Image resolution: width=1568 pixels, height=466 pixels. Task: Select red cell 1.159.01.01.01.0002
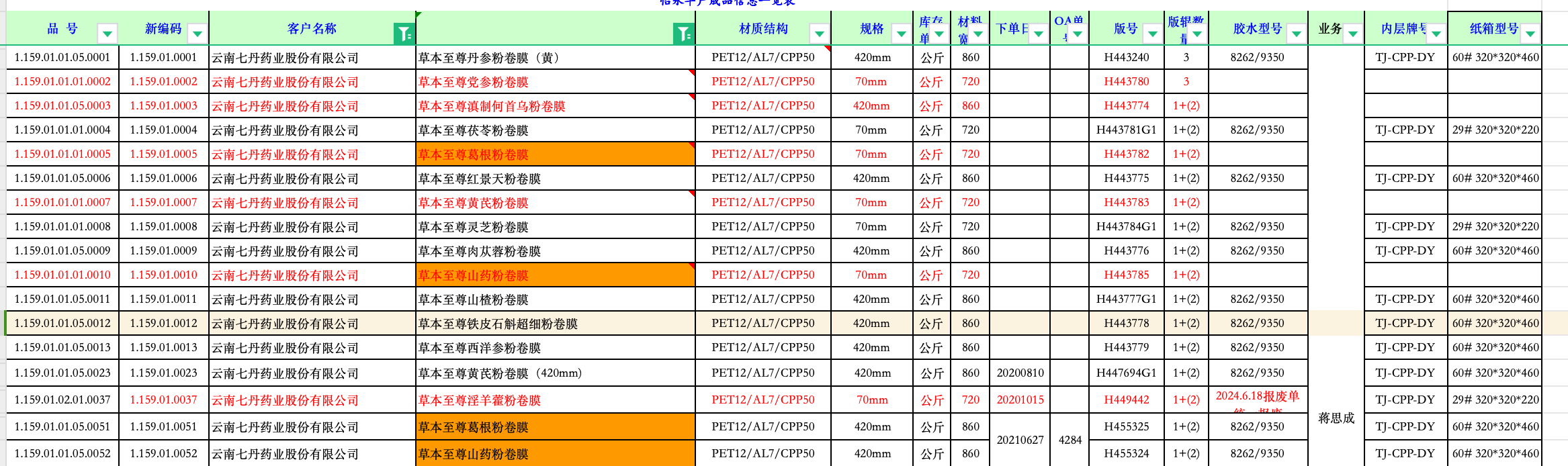pyautogui.click(x=62, y=82)
